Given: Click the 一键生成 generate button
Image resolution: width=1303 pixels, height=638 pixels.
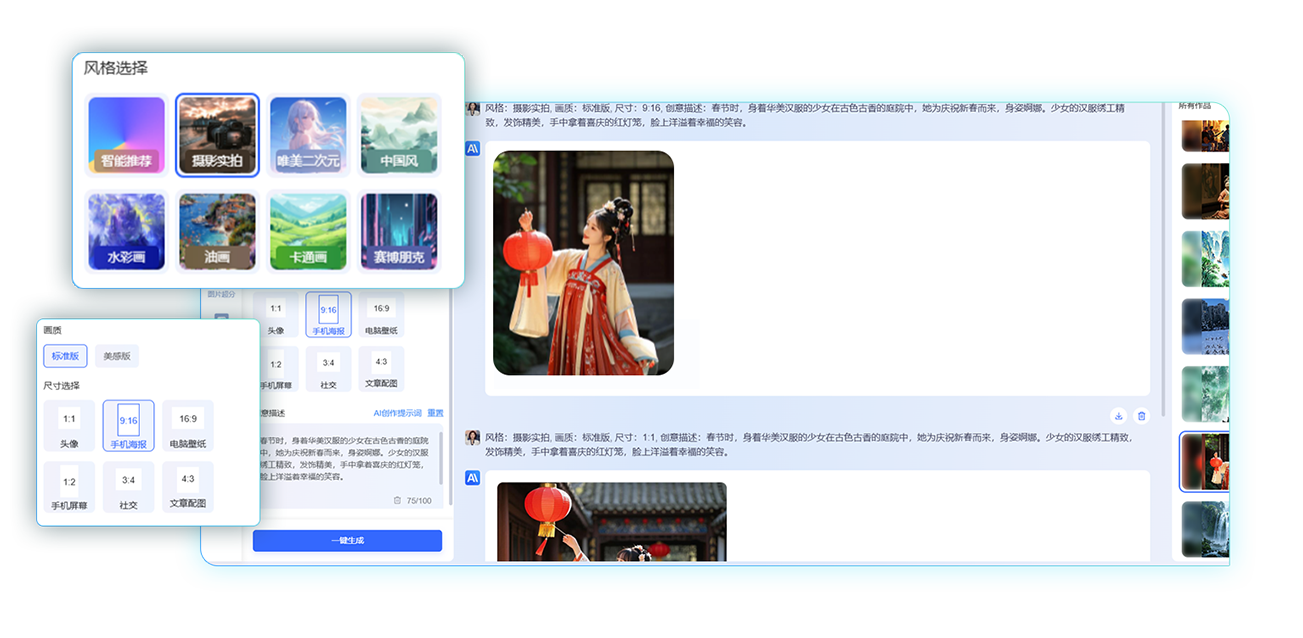Looking at the screenshot, I should pos(347,540).
